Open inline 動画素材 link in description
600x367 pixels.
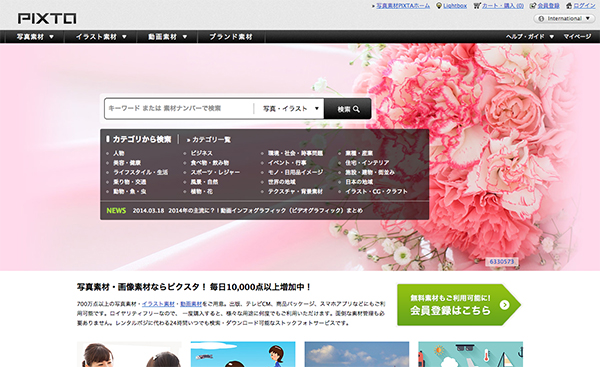191,304
